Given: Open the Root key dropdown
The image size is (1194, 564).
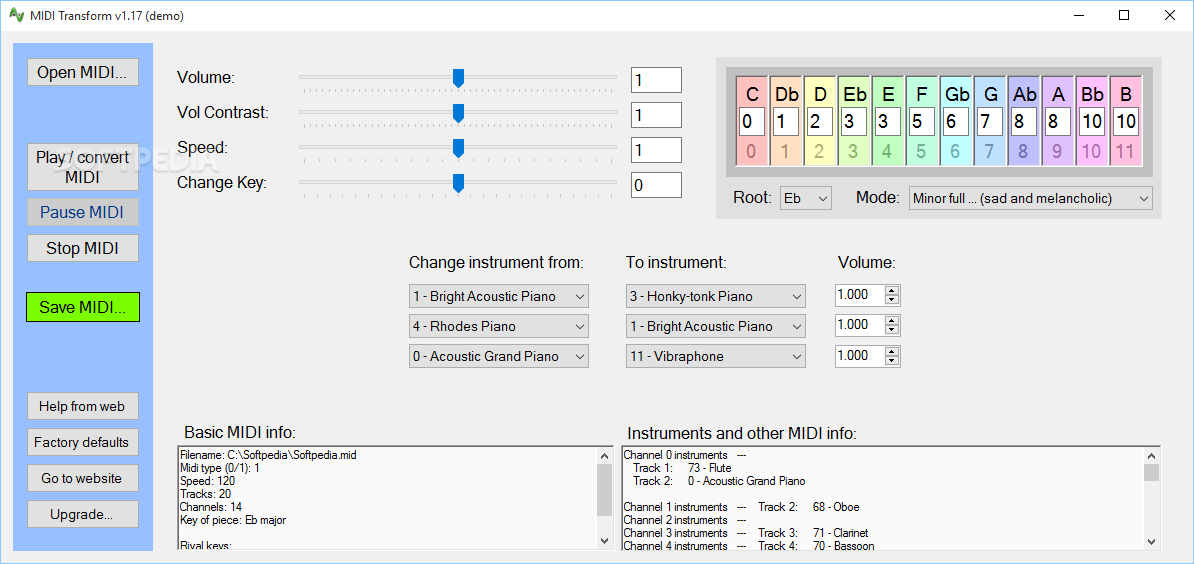Looking at the screenshot, I should 806,199.
